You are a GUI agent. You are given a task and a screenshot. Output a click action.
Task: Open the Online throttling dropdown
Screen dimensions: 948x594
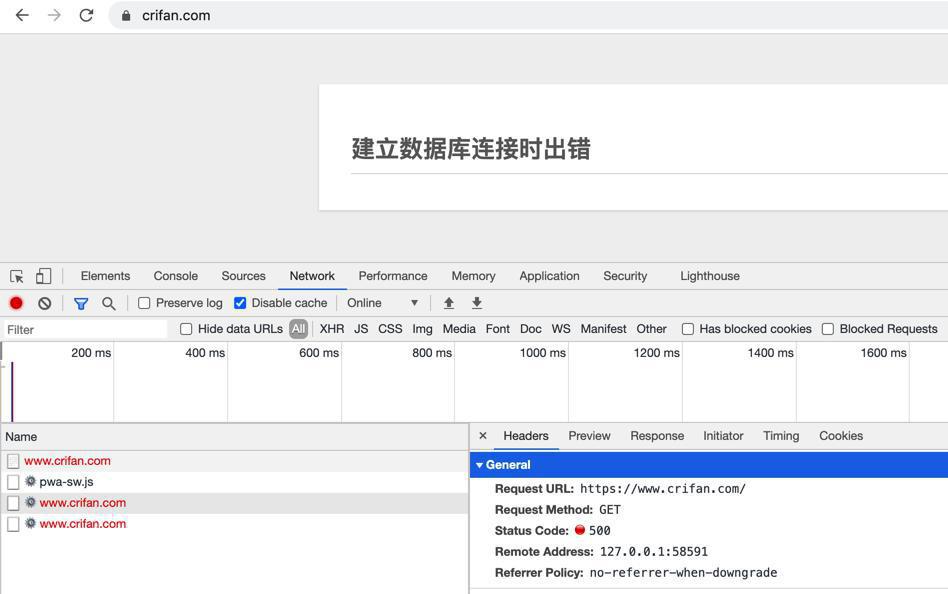[383, 303]
